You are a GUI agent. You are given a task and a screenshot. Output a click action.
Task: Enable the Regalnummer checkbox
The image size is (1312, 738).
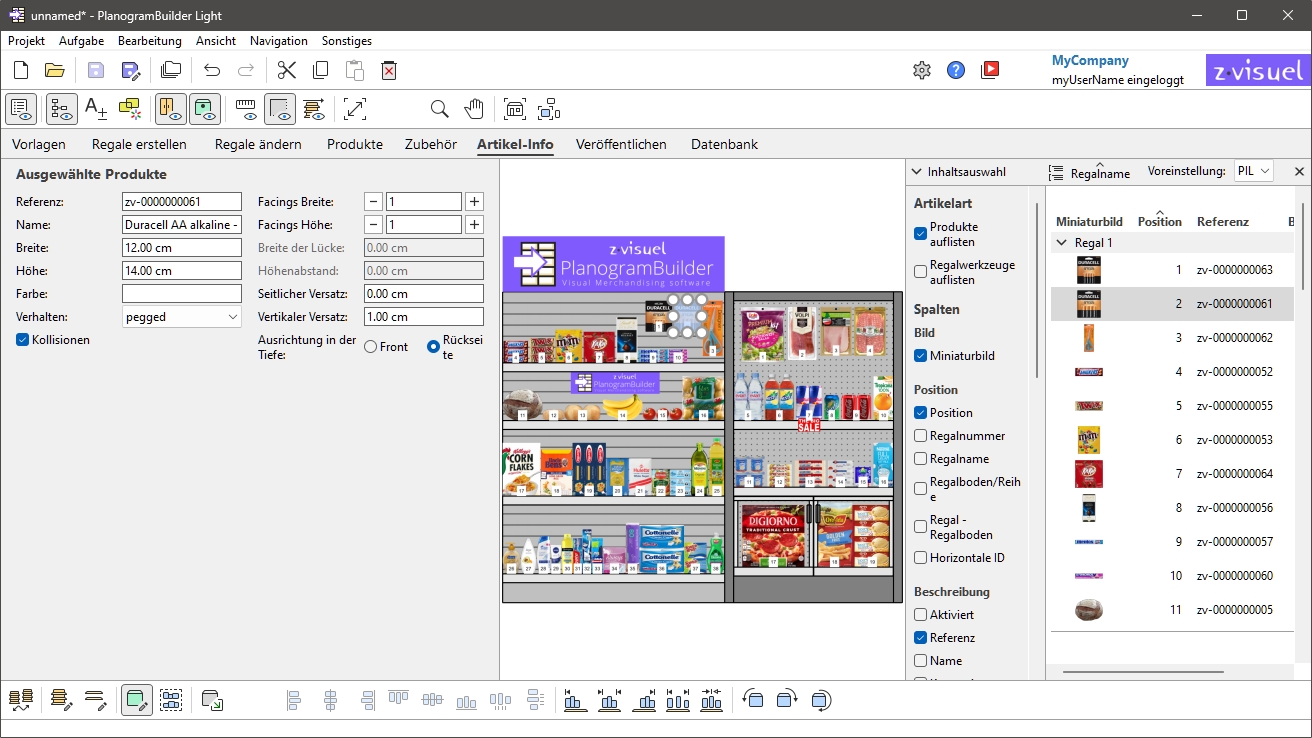[x=921, y=436]
